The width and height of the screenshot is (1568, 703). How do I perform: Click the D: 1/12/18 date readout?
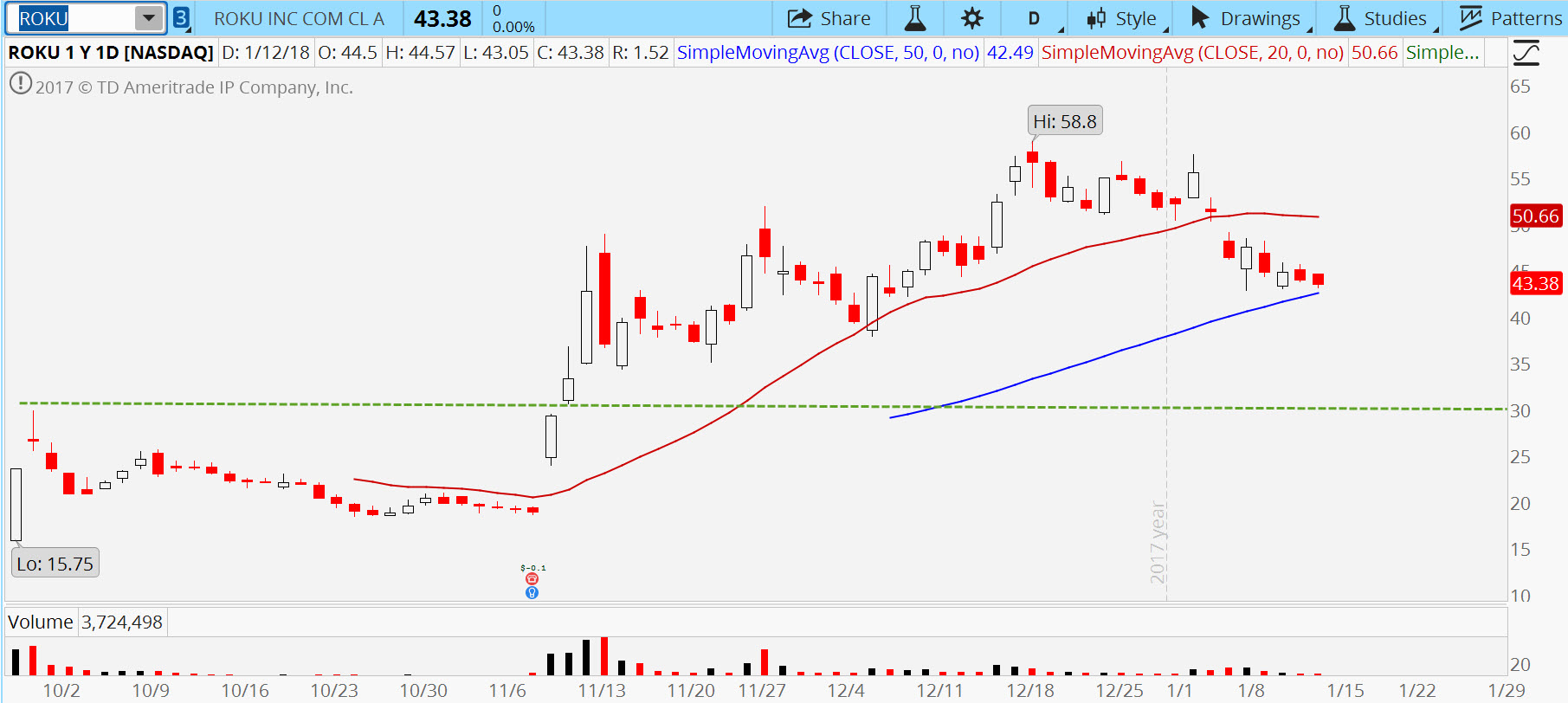click(x=266, y=53)
